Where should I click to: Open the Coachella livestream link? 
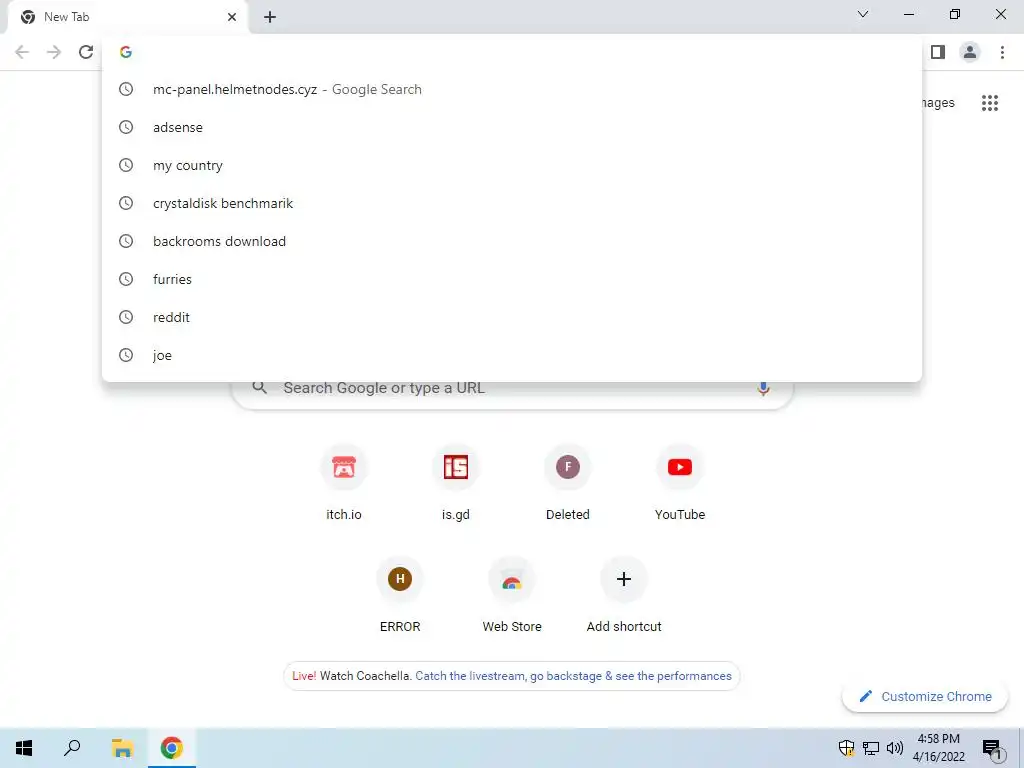tap(573, 676)
